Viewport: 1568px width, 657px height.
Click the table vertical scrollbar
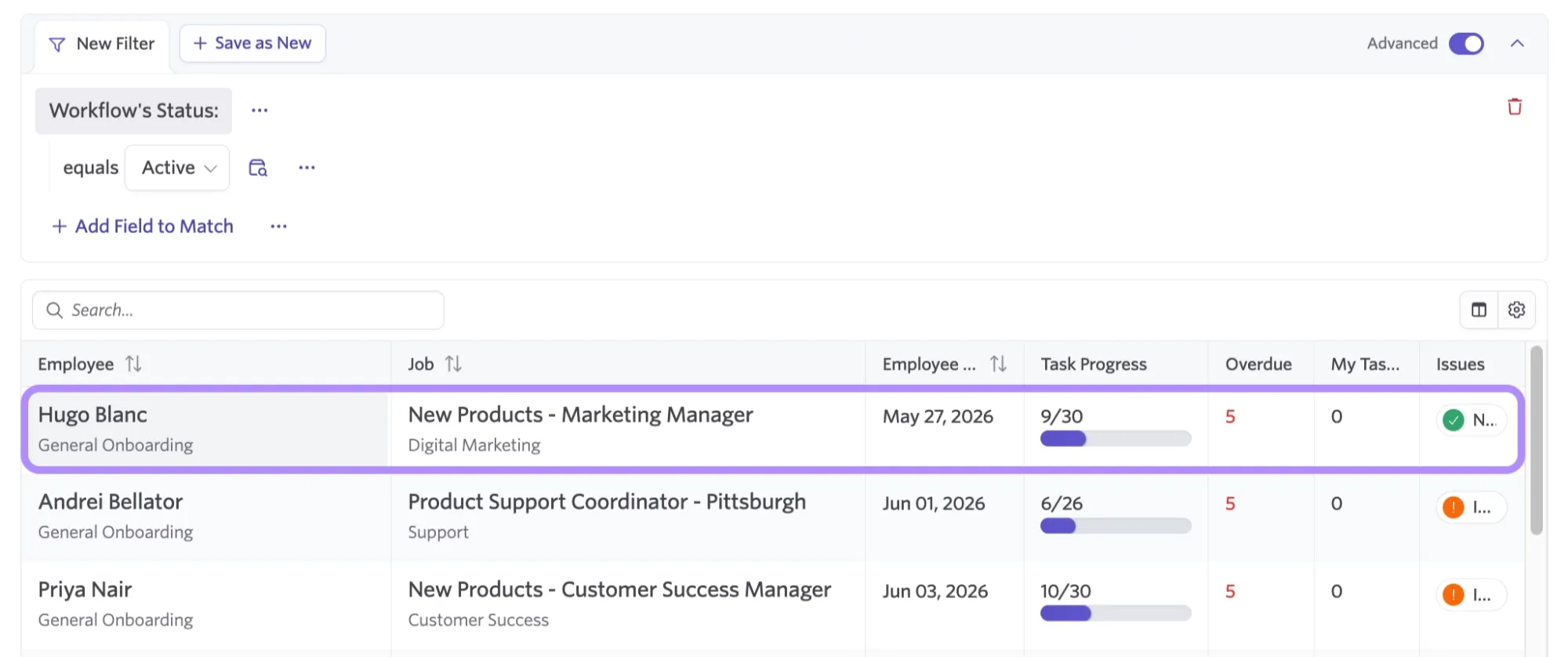[1537, 441]
